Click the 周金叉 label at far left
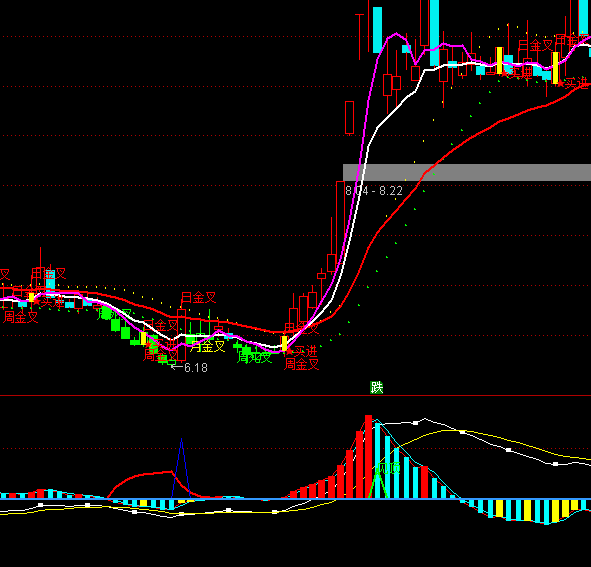Image resolution: width=591 pixels, height=567 pixels. 21,317
